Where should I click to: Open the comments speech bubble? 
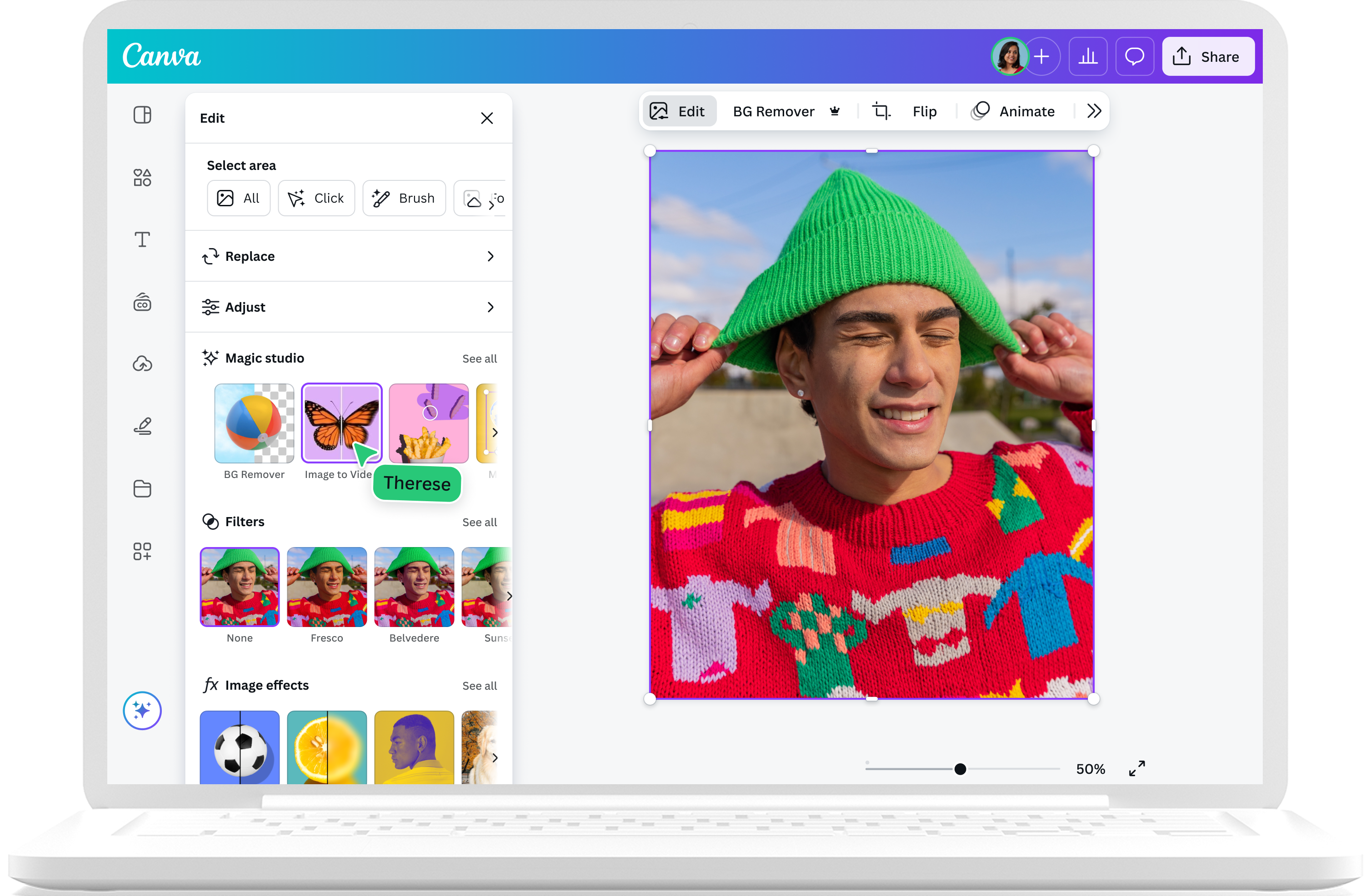click(x=1134, y=56)
